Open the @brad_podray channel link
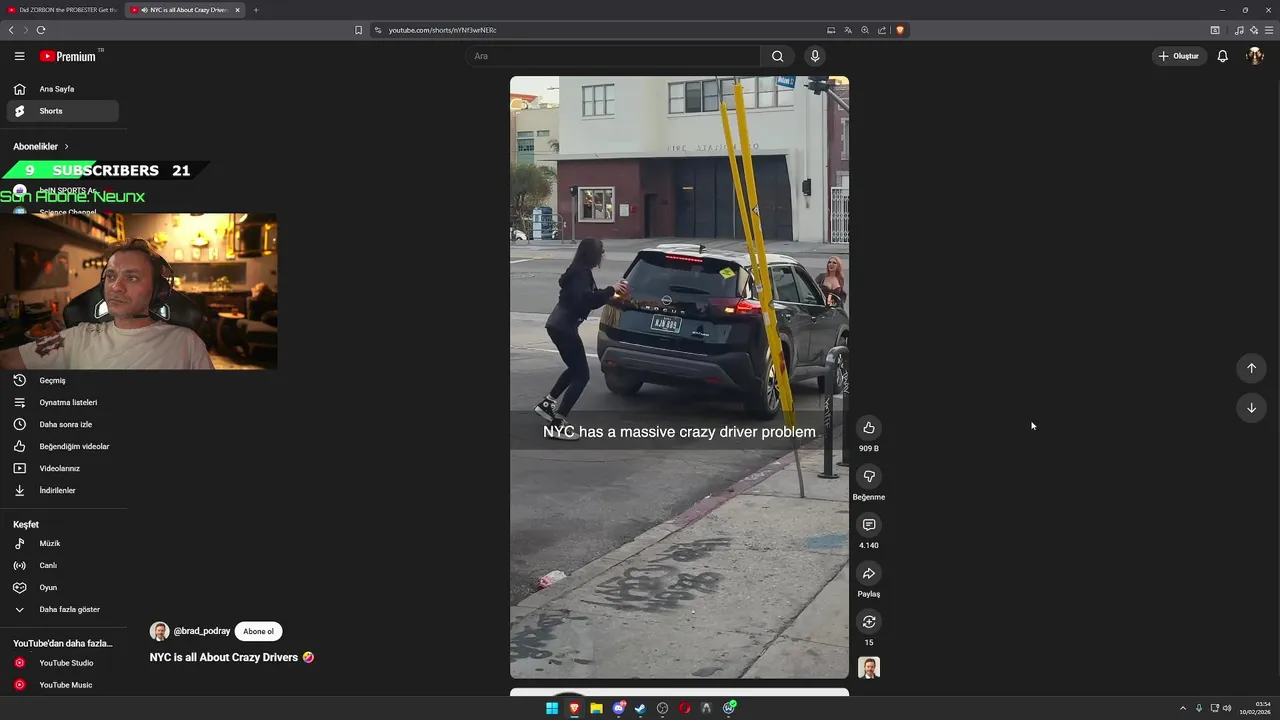Viewport: 1280px width, 720px height. [x=202, y=631]
